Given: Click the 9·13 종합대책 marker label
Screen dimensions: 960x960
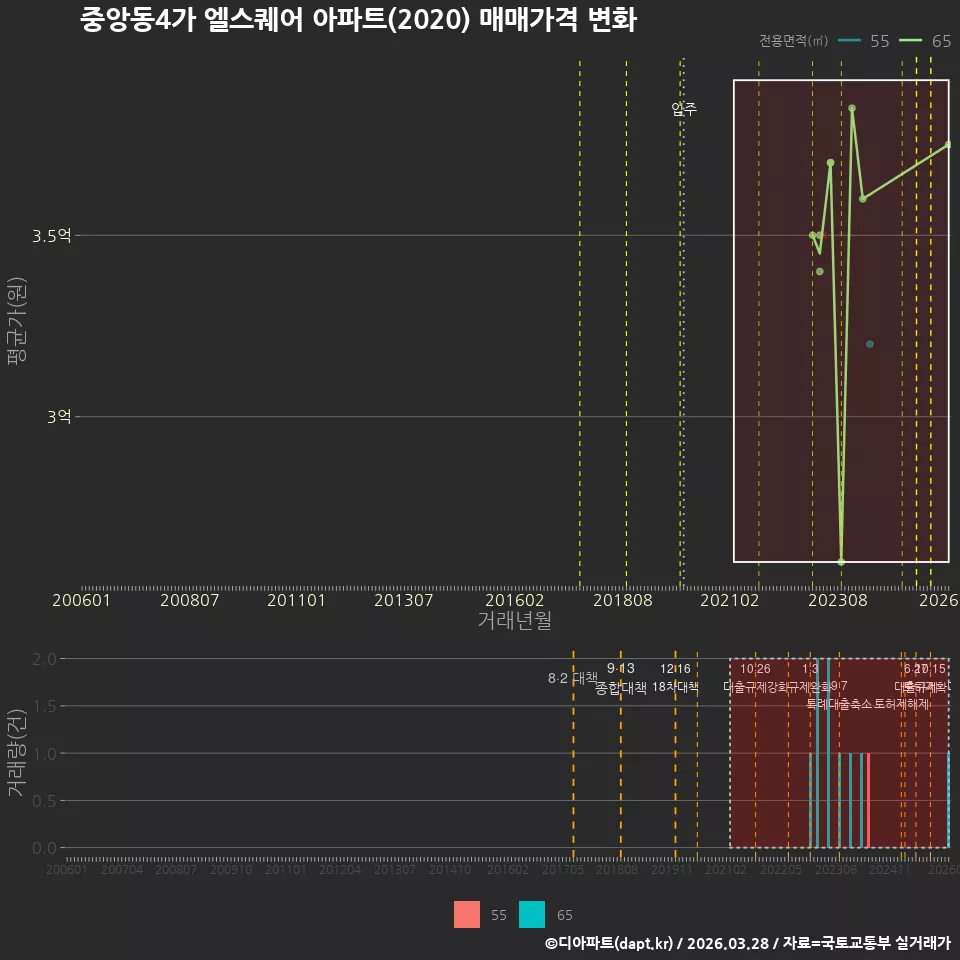Looking at the screenshot, I should [x=620, y=678].
